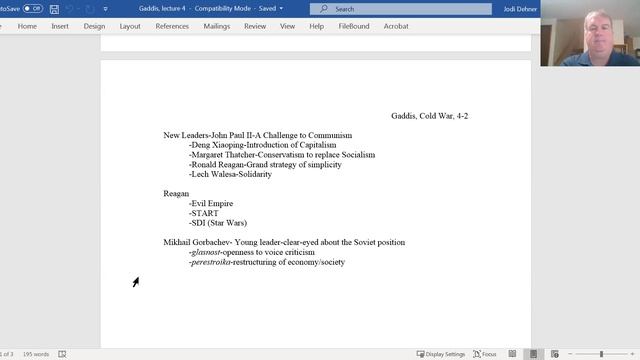Open the Insert ribbon tab
This screenshot has width=640, height=360.
pyautogui.click(x=60, y=26)
